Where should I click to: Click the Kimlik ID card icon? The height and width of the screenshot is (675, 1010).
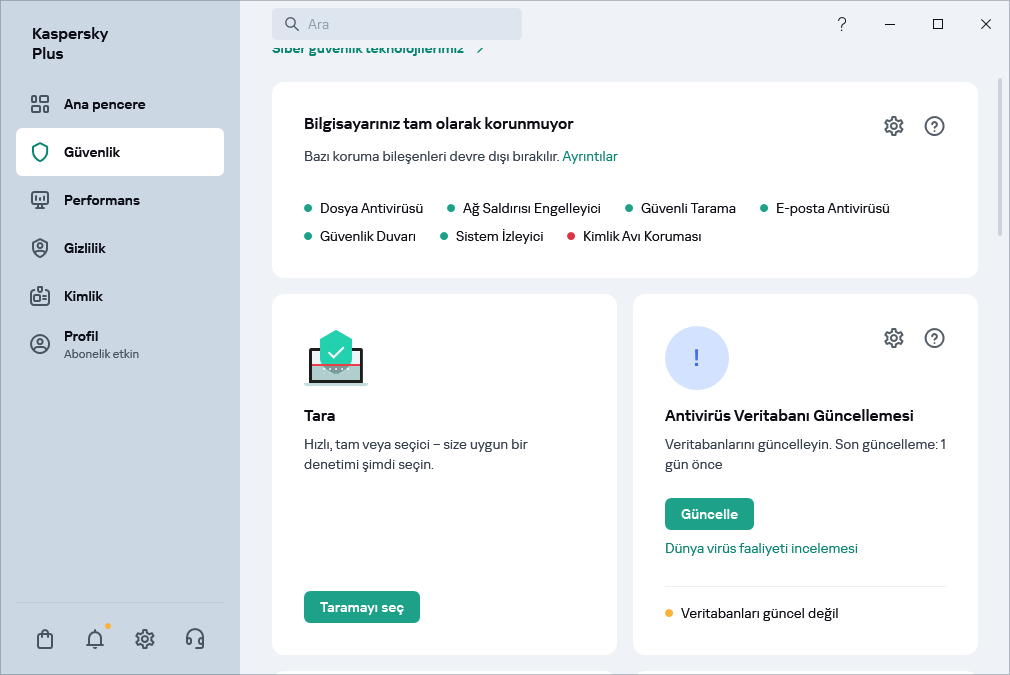click(x=40, y=296)
